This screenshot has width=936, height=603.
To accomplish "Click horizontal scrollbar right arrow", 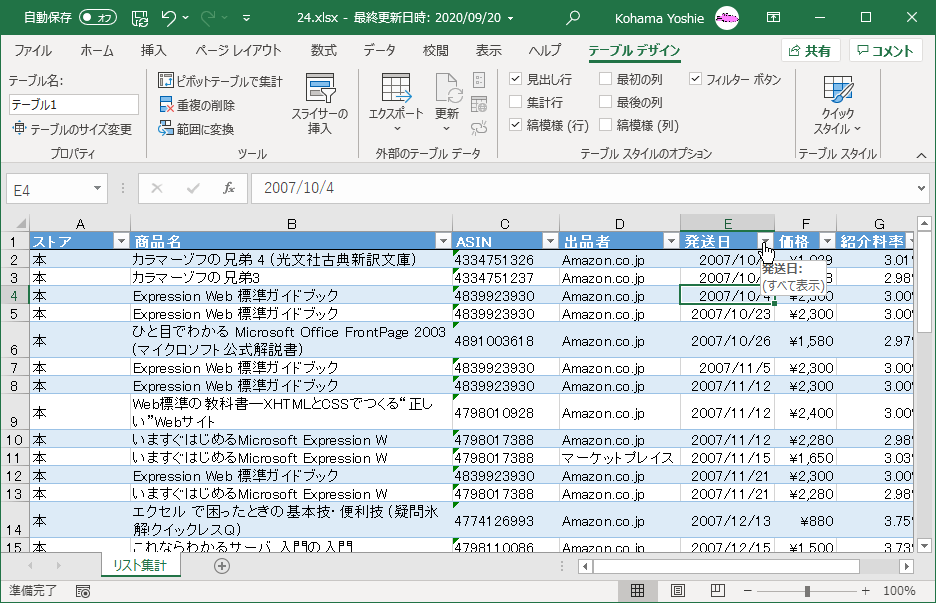I will tap(907, 566).
